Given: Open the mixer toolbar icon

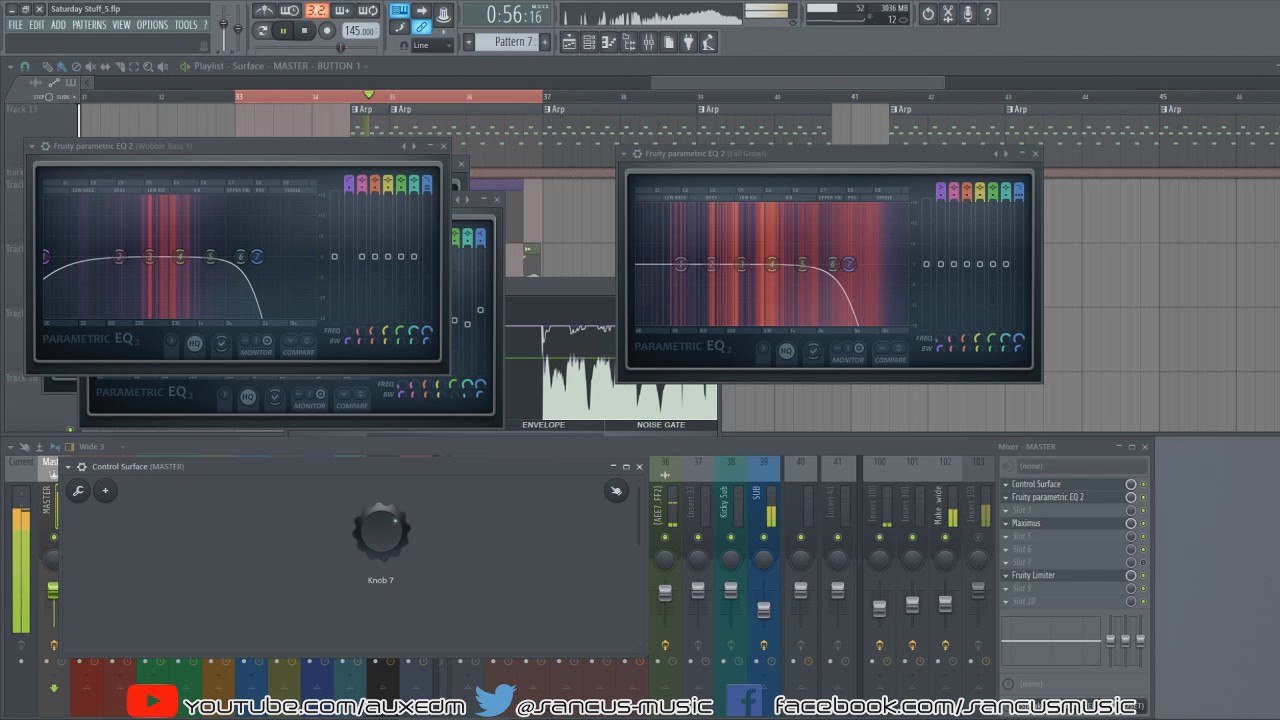Looking at the screenshot, I should [x=649, y=42].
